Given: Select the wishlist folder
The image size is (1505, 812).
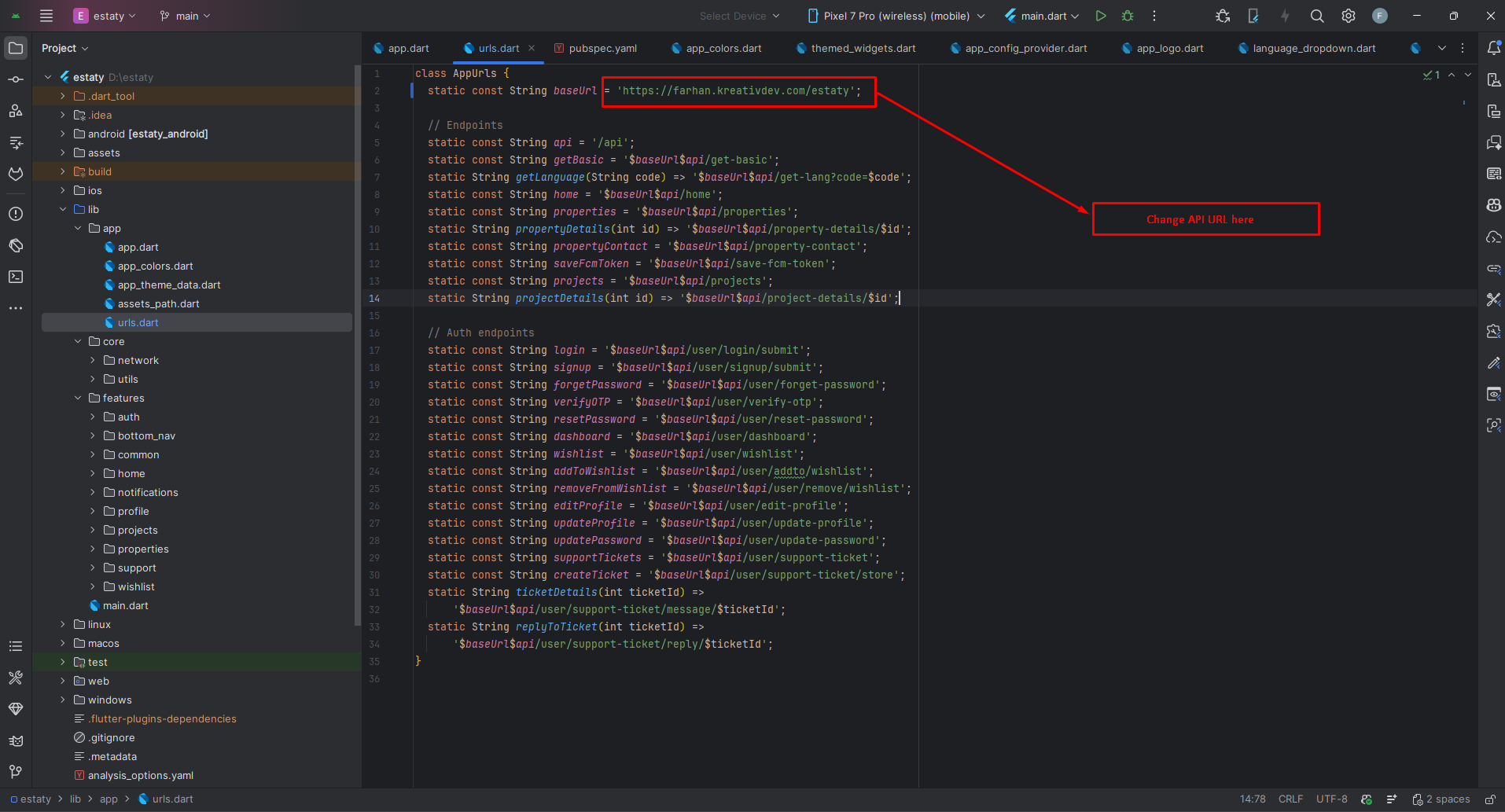Looking at the screenshot, I should point(136,586).
